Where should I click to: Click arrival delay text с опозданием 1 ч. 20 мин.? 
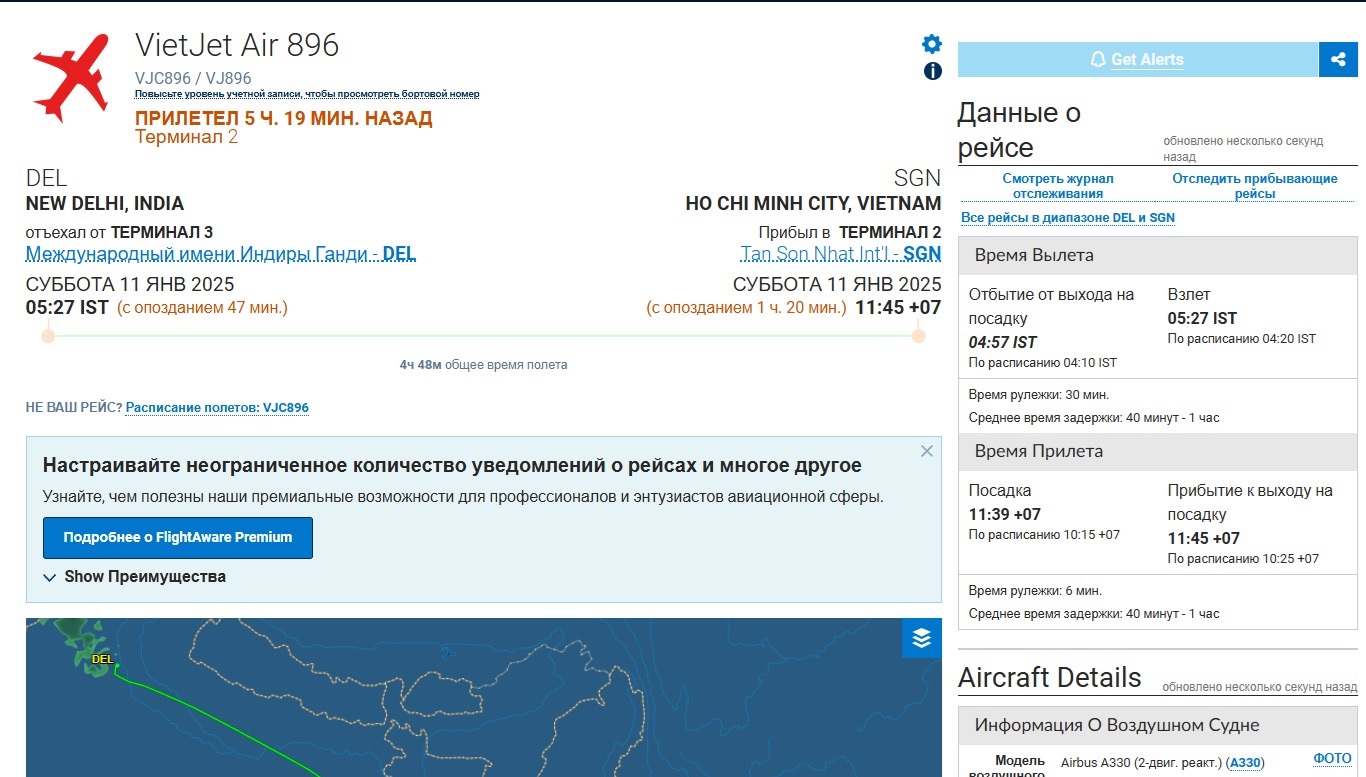point(746,308)
